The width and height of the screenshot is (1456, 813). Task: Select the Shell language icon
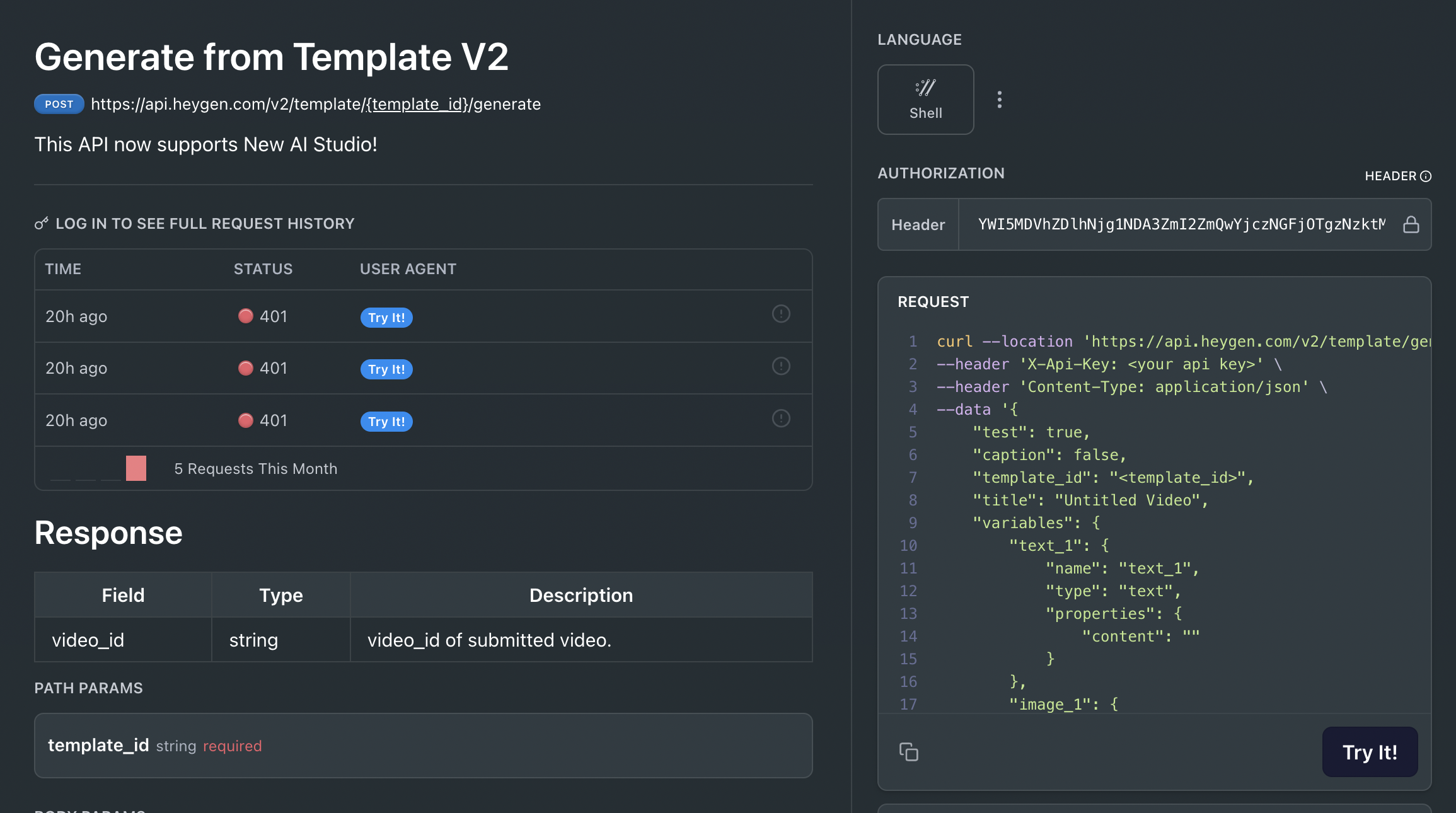[x=925, y=100]
